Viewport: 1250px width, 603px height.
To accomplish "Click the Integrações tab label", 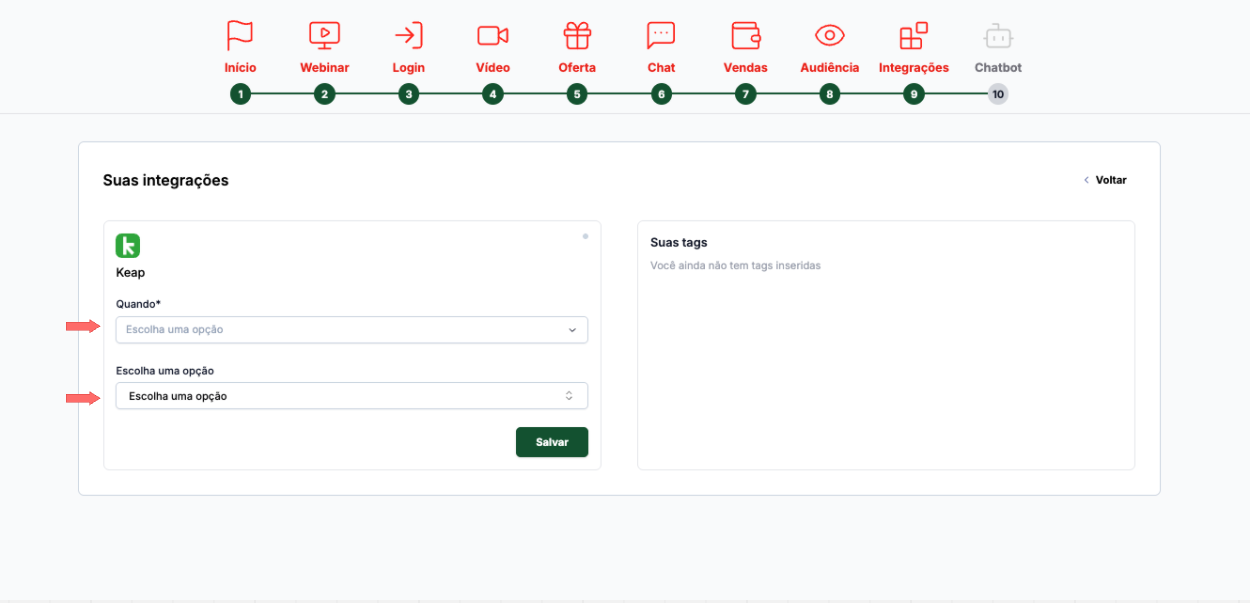I will click(913, 68).
